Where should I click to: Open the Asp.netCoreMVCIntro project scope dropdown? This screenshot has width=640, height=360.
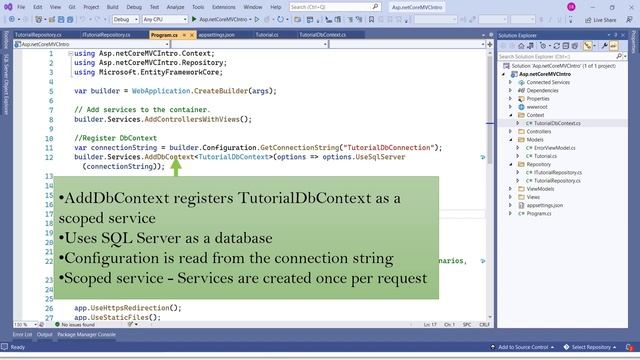(x=91, y=44)
